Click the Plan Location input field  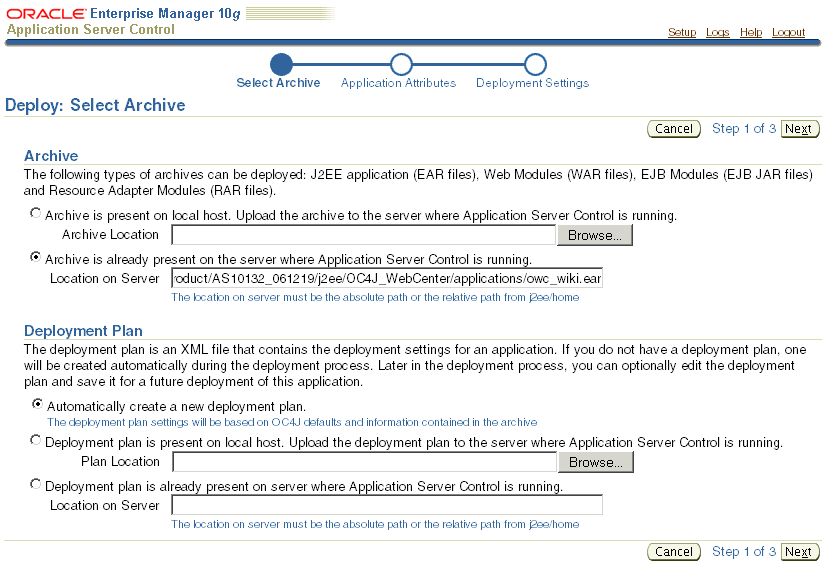(365, 462)
